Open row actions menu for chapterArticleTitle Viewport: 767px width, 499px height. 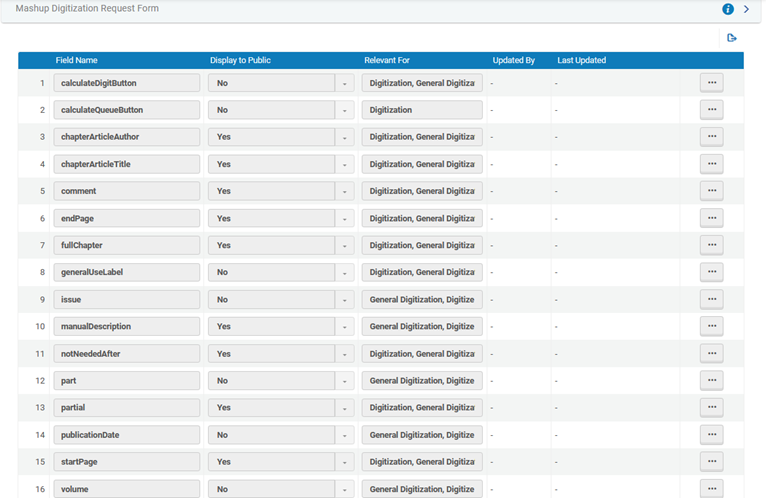pos(712,164)
